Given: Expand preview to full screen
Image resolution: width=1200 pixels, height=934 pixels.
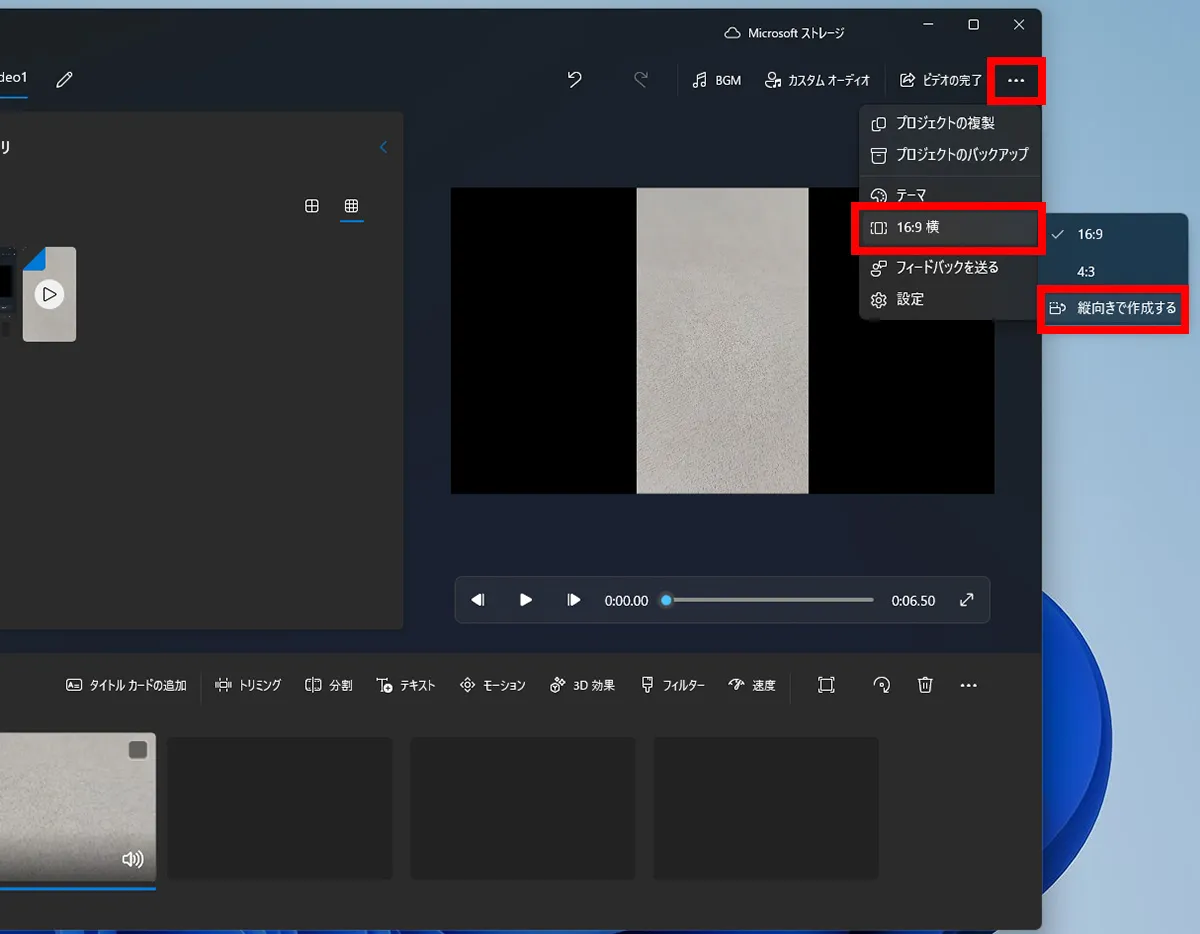Looking at the screenshot, I should click(x=966, y=600).
